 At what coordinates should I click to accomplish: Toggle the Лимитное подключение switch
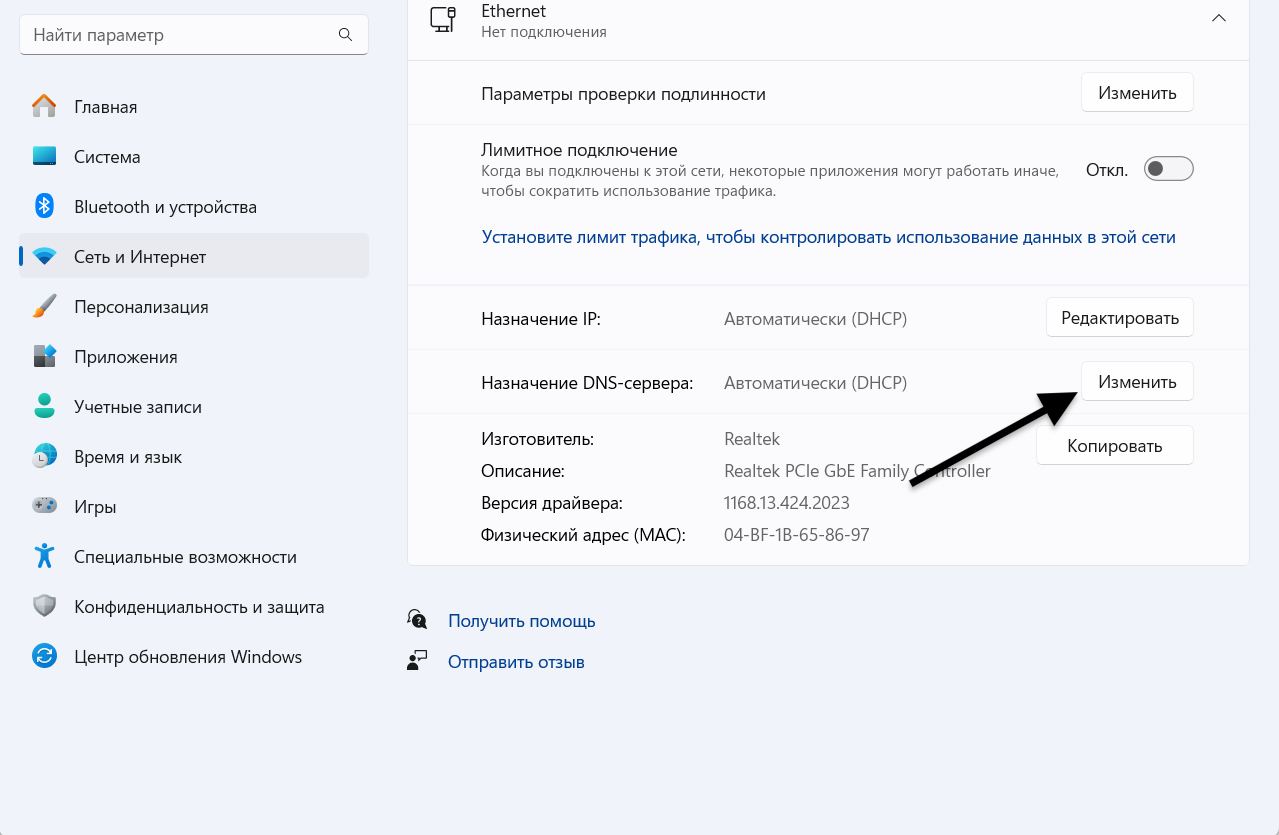coord(1168,169)
